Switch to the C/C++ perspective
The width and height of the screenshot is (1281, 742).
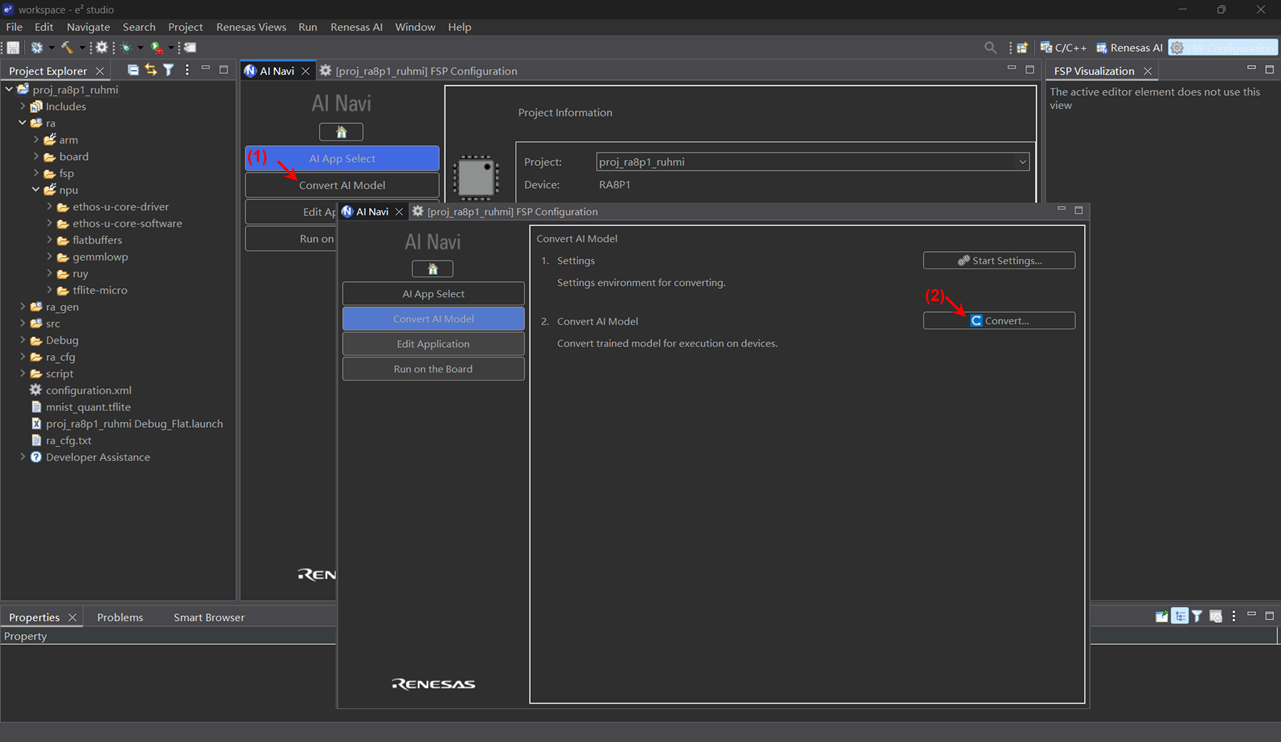1064,47
